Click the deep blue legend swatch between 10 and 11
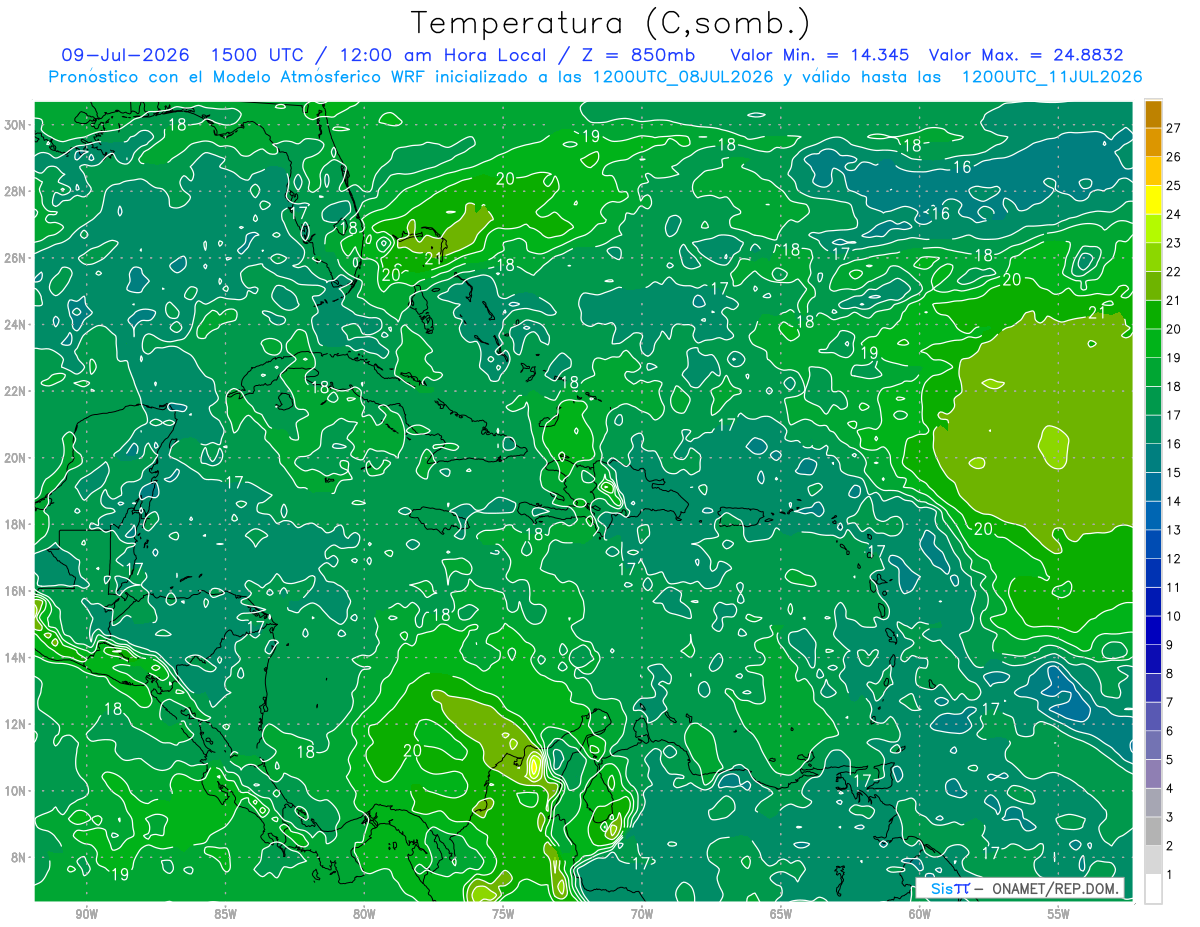 pos(1153,602)
